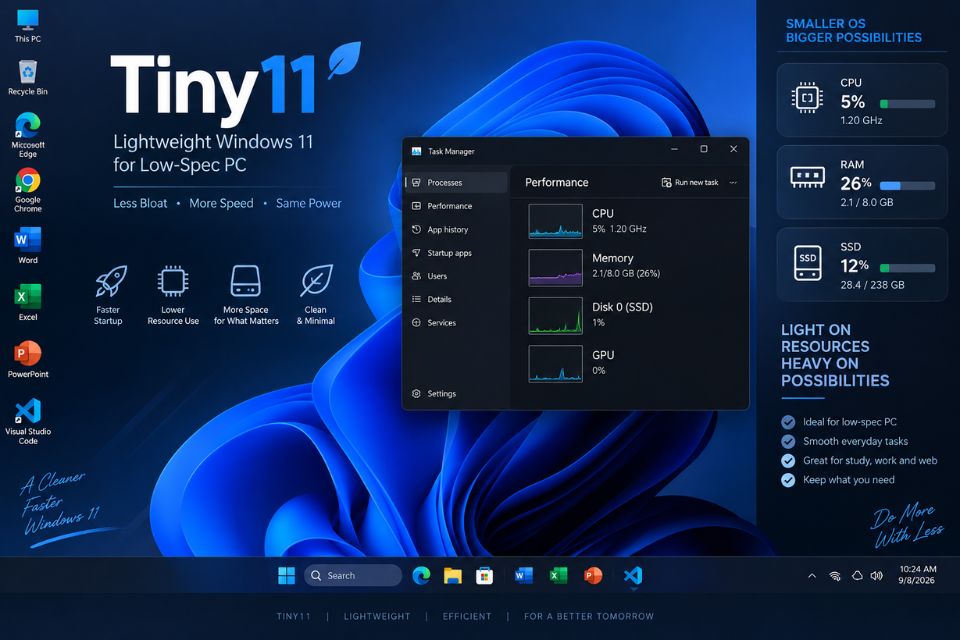Open Excel desktop shortcut
The image size is (960, 640).
pyautogui.click(x=28, y=302)
